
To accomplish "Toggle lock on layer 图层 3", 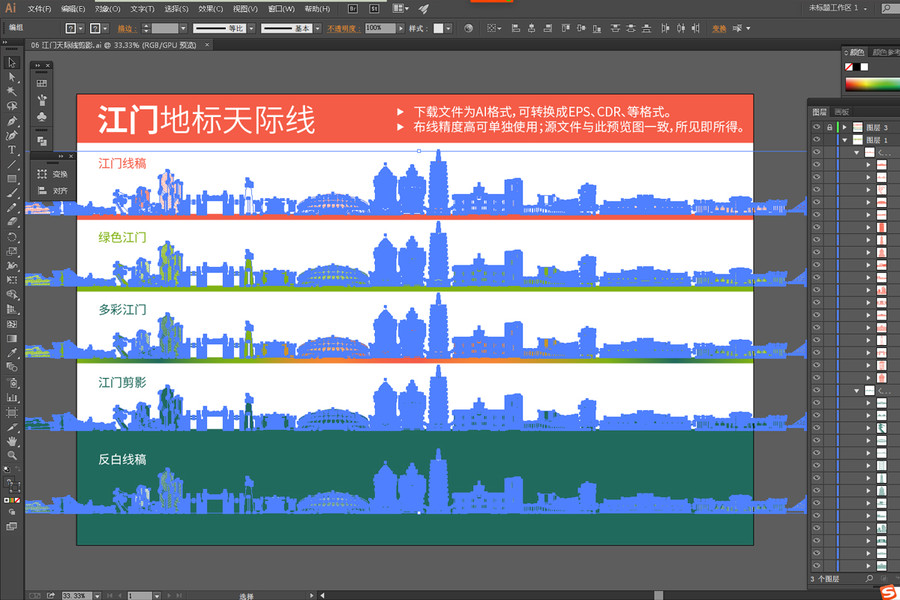I will (x=829, y=127).
